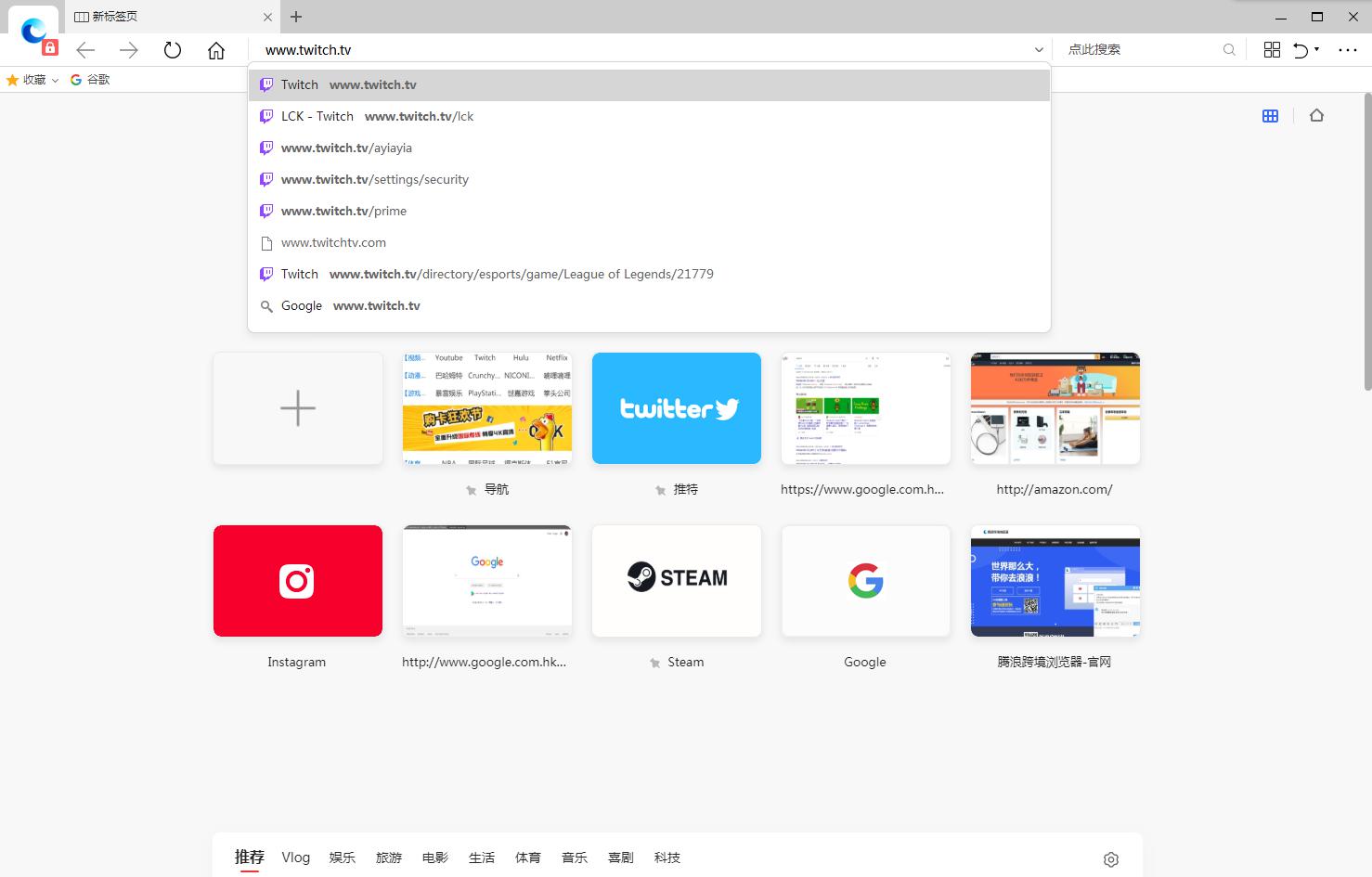Choose the www.twitchtv.com suggestion

(649, 242)
